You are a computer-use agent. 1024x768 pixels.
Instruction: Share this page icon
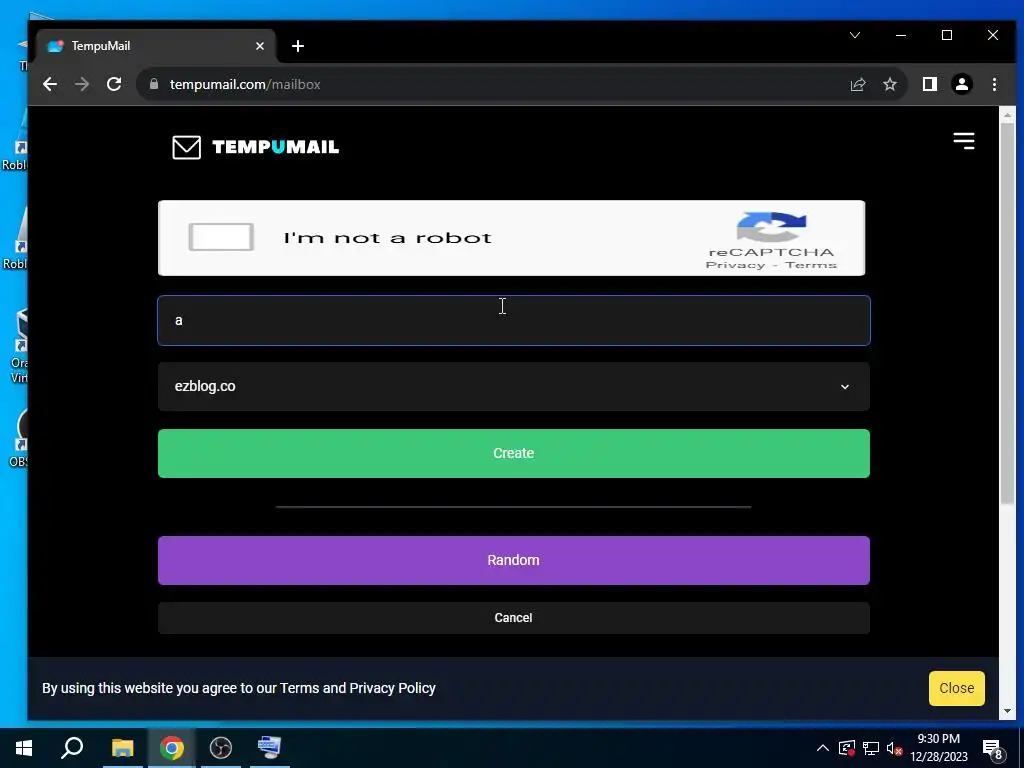coord(857,84)
